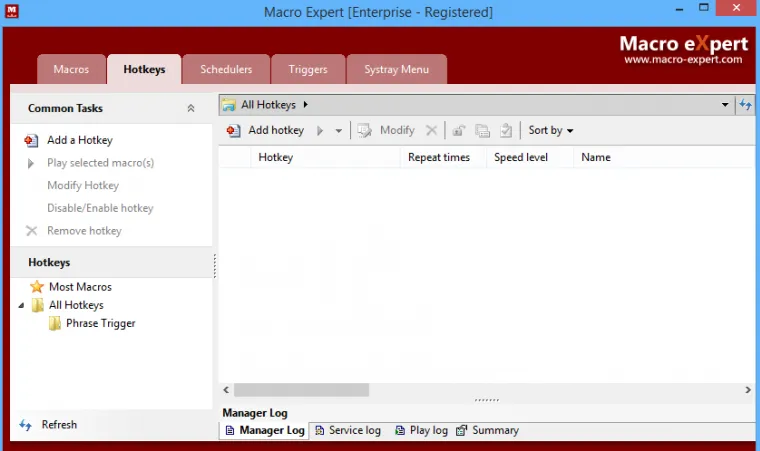Open the Macros tab
This screenshot has height=451, width=760.
[71, 69]
